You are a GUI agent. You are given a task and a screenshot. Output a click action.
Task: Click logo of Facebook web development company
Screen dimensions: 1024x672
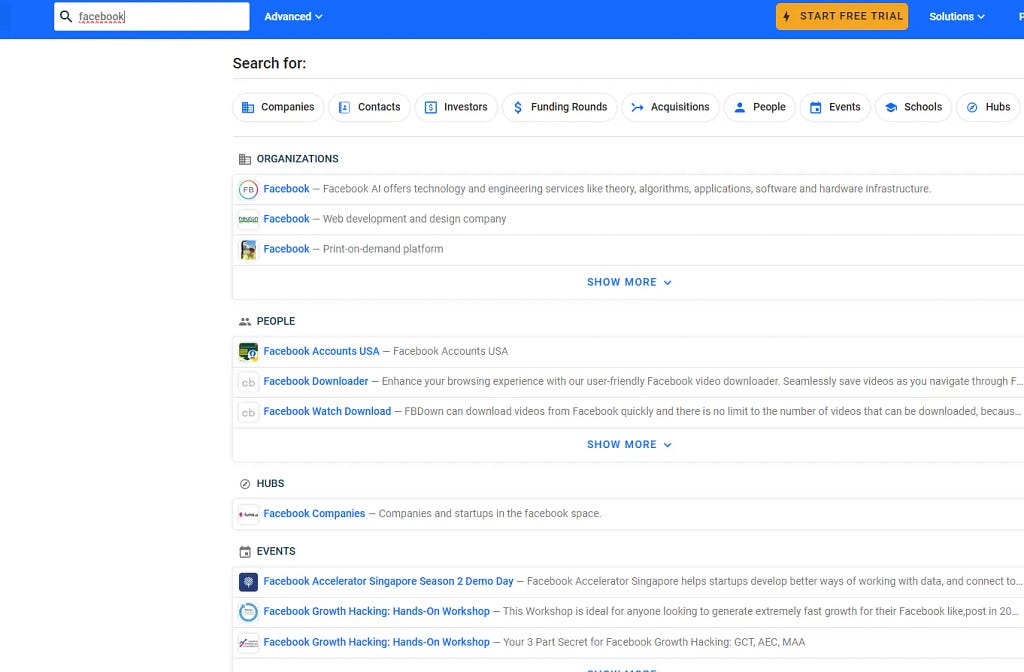[x=248, y=219]
